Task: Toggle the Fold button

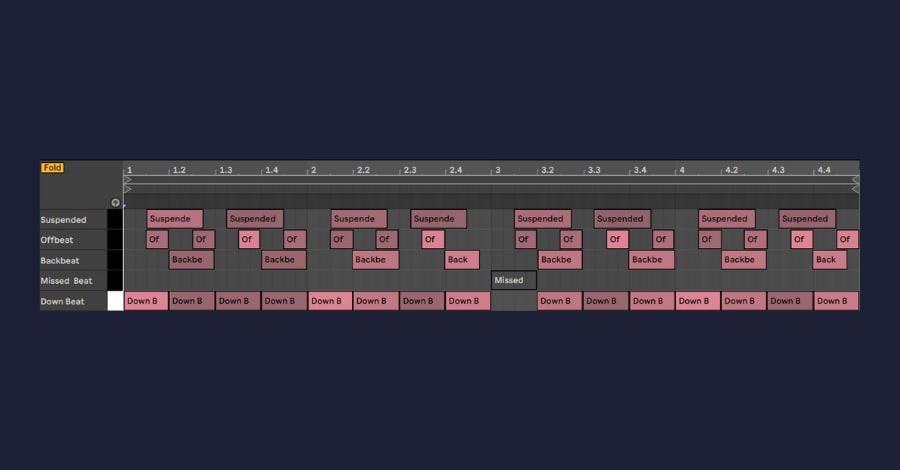Action: coord(52,168)
